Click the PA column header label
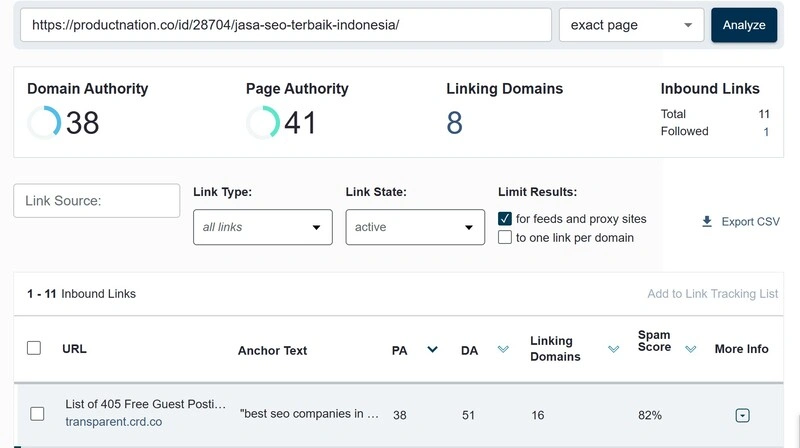800x448 pixels. click(x=399, y=351)
